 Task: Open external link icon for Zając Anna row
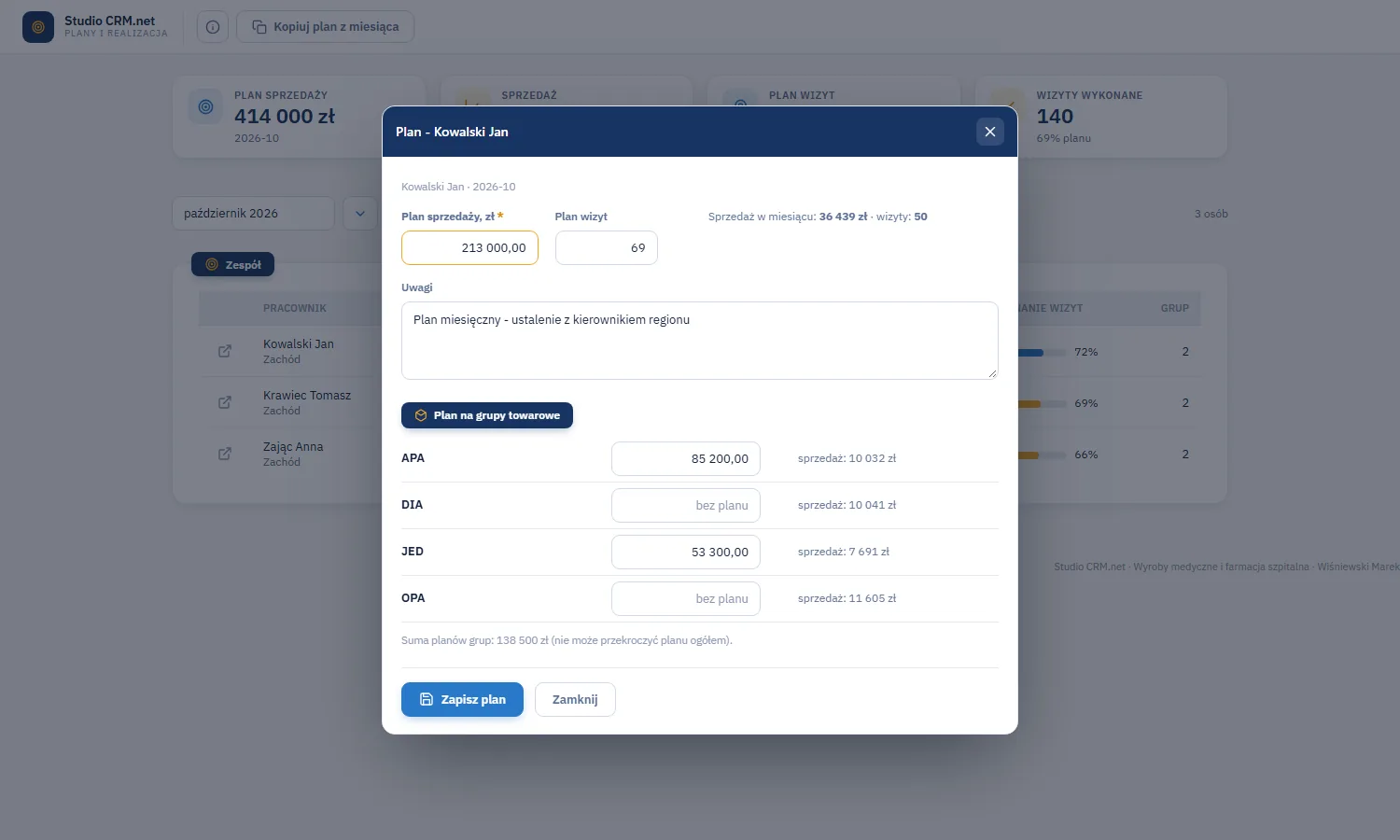(x=225, y=454)
